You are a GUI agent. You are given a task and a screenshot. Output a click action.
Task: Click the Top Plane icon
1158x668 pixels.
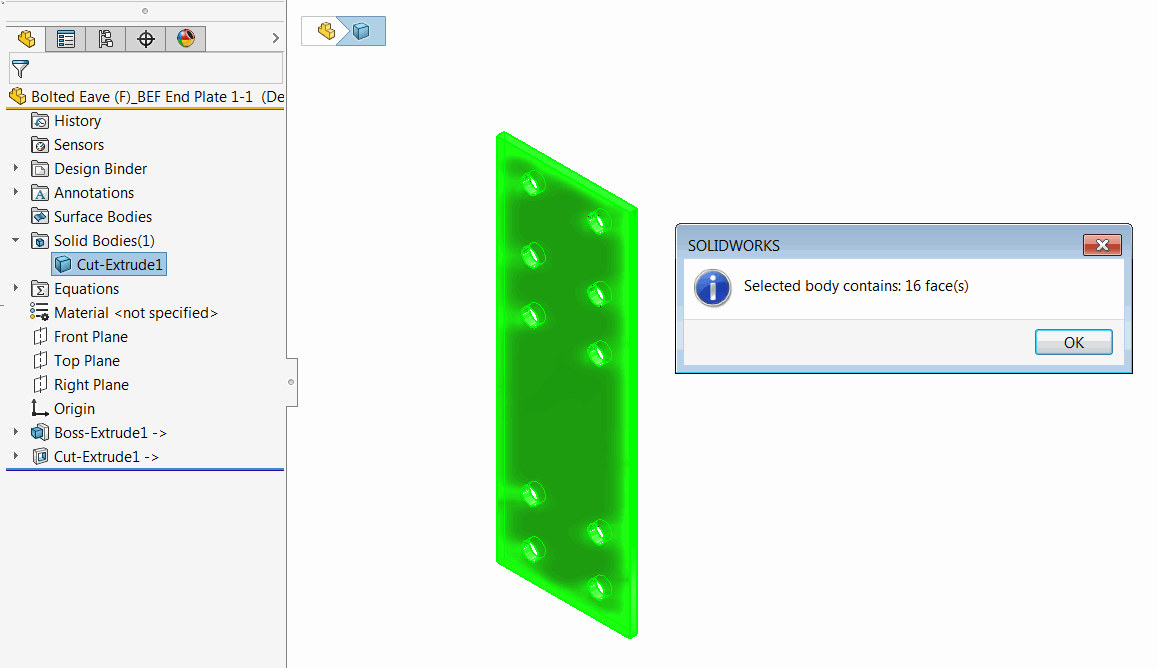[40, 361]
